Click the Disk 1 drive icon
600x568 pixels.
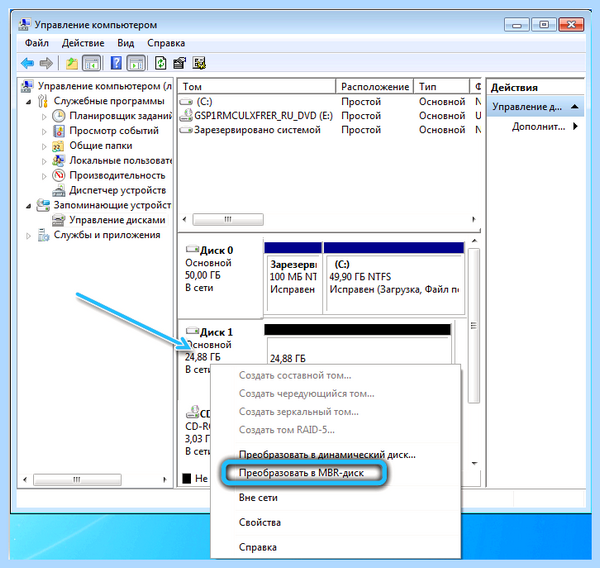coord(192,331)
